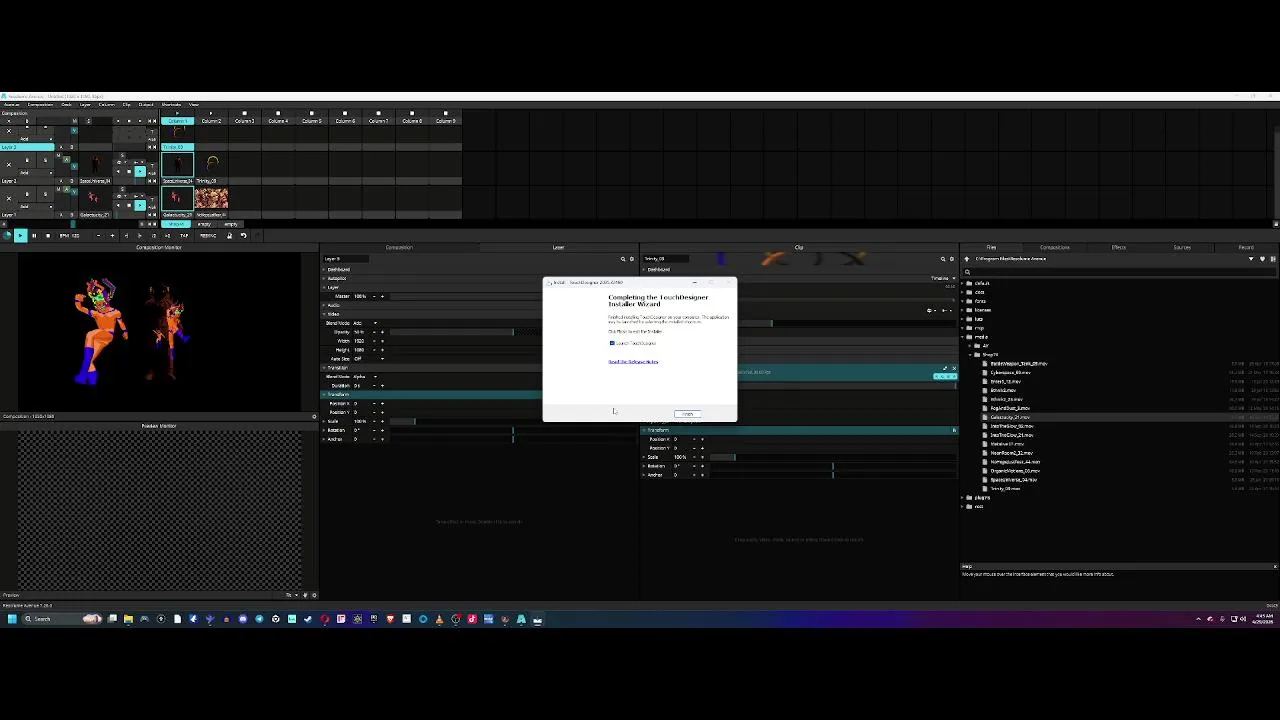Click the gear icon in Layer panel header
Image resolution: width=1280 pixels, height=720 pixels.
631,259
